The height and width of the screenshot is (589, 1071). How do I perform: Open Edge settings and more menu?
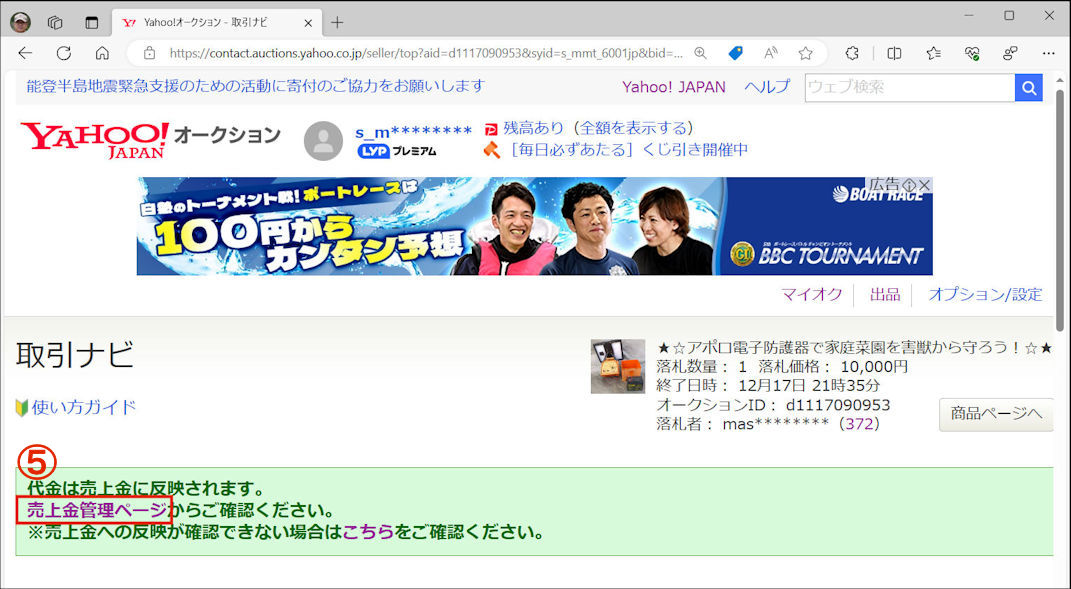1048,53
